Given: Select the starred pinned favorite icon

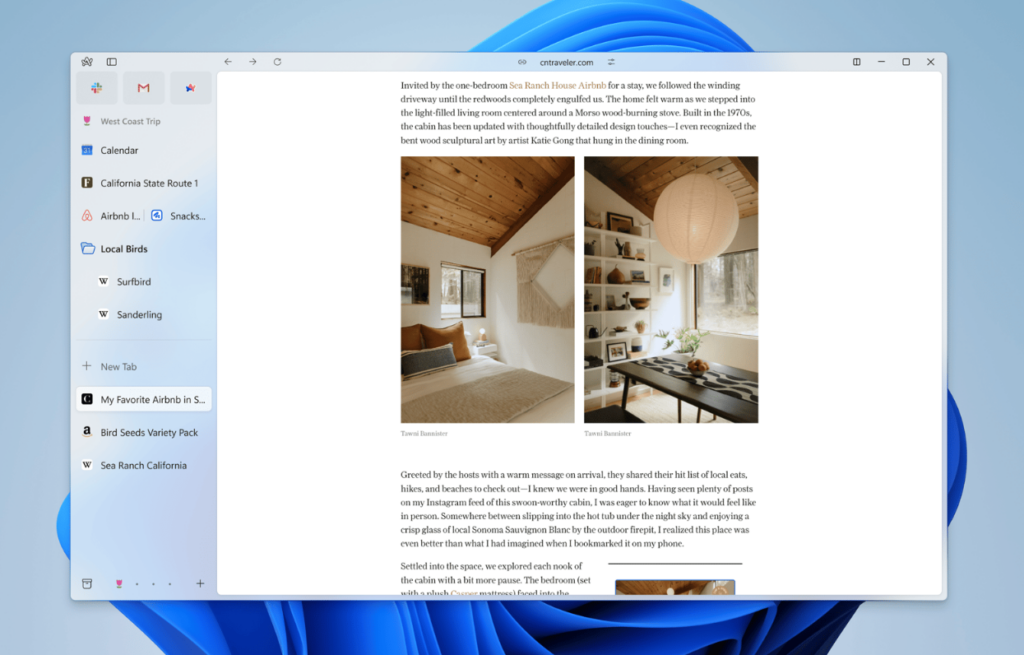Looking at the screenshot, I should (190, 88).
